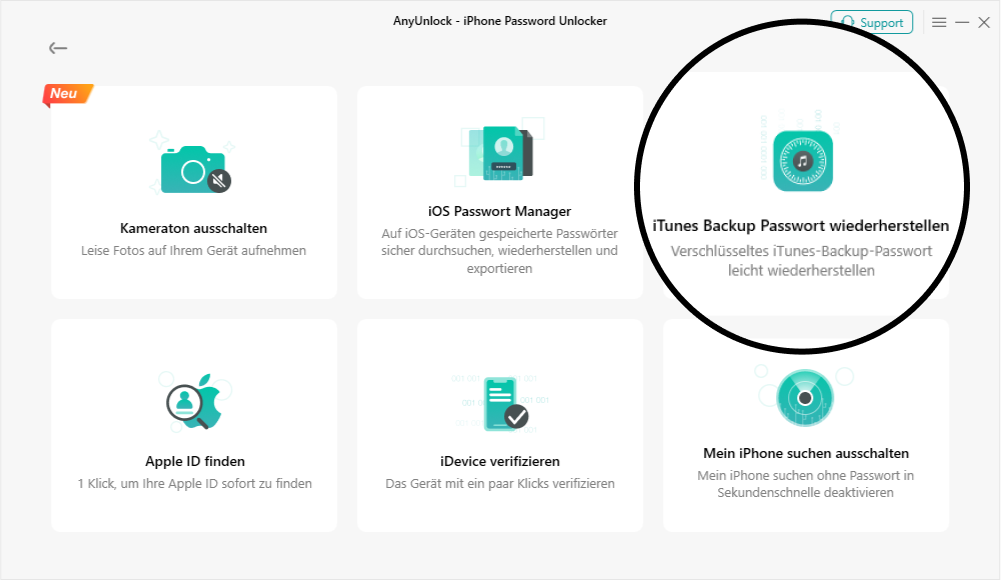Screen dimensions: 1001x580
Task: Select Apple ID finden title
Action: (x=195, y=461)
